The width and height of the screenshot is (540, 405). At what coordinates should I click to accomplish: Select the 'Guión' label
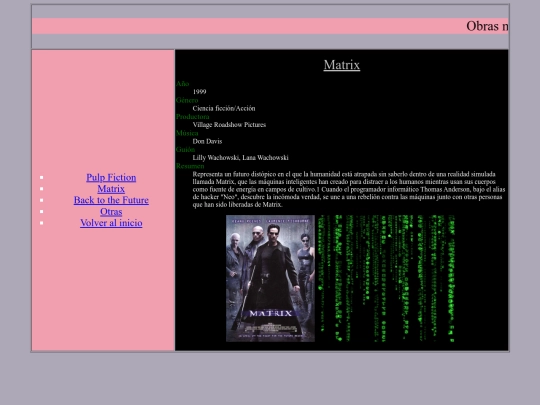185,149
